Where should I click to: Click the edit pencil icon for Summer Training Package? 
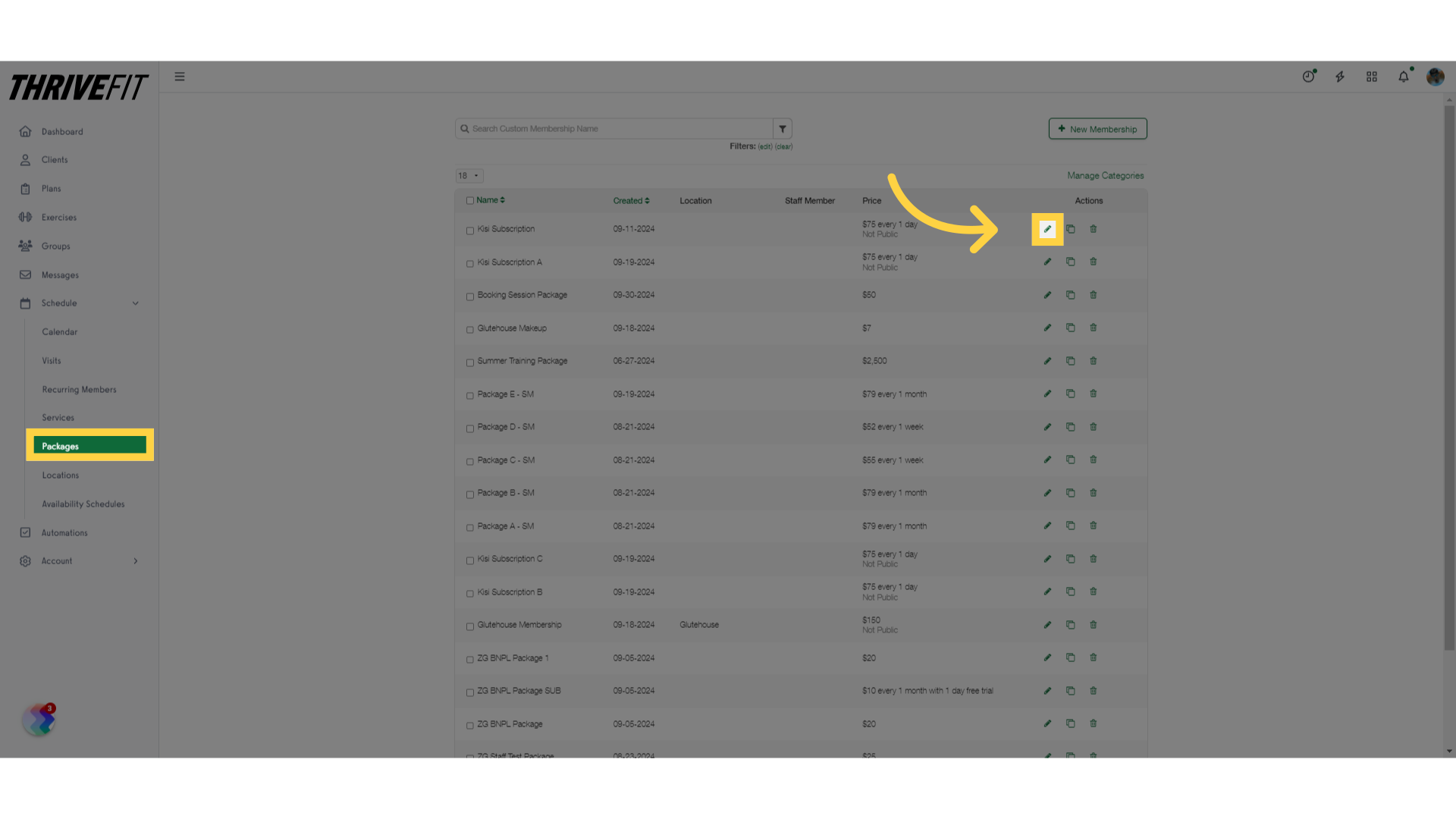[x=1048, y=360]
